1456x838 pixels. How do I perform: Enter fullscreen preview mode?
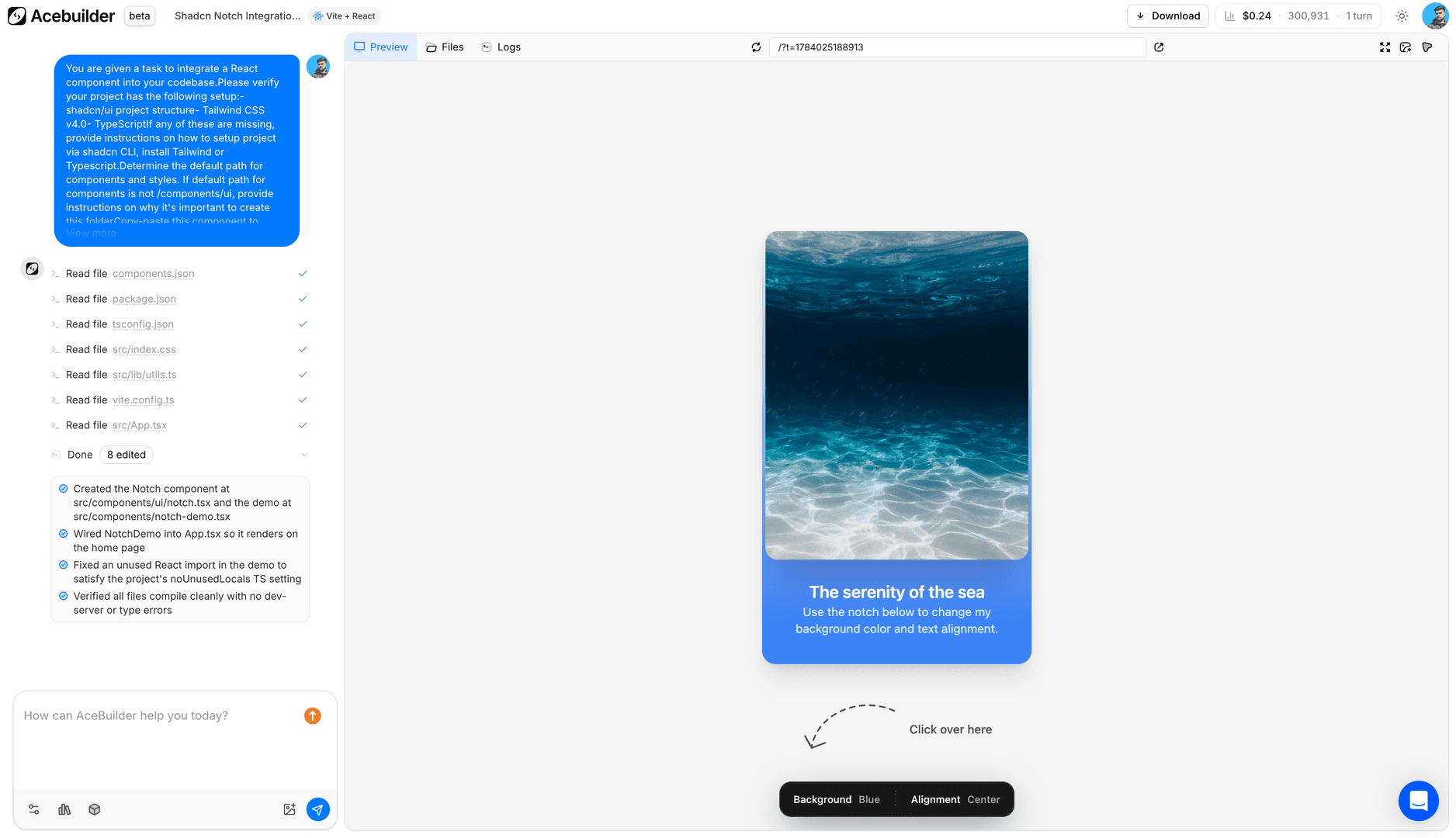click(x=1385, y=47)
